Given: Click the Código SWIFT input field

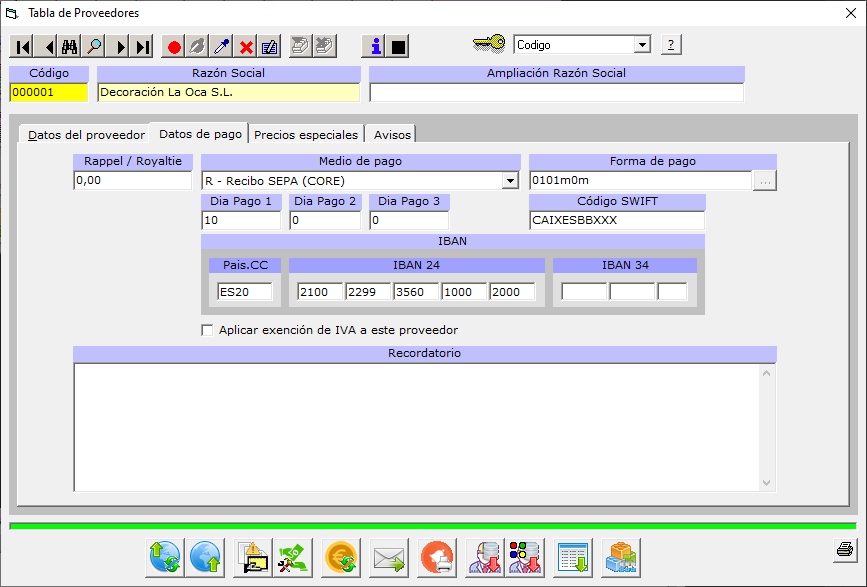Looking at the screenshot, I should [616, 221].
